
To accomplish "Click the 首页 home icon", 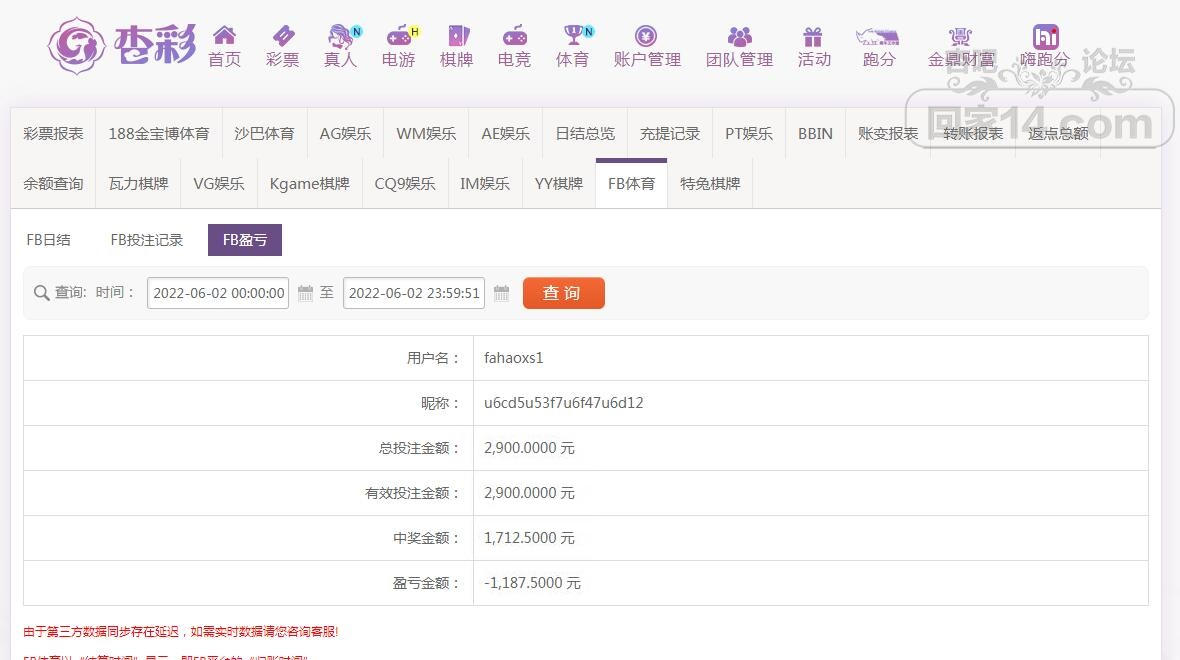I will point(224,37).
